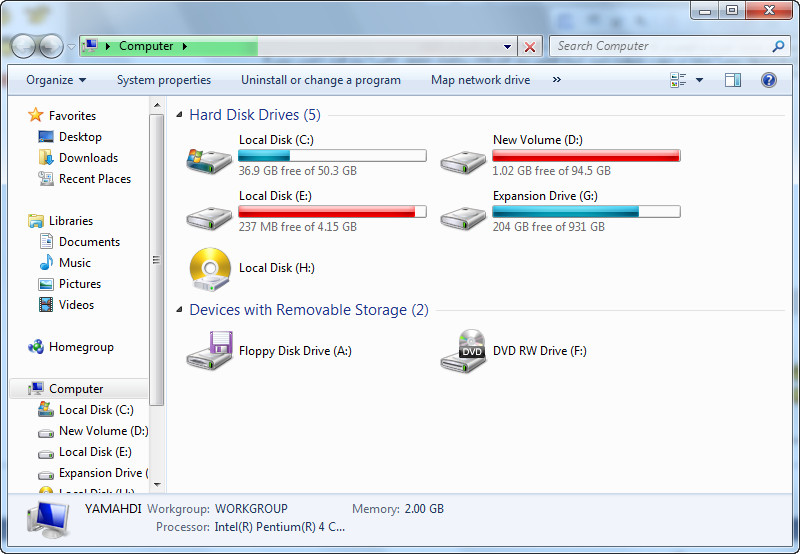
Task: Click Computer in the address breadcrumb
Action: tap(146, 46)
